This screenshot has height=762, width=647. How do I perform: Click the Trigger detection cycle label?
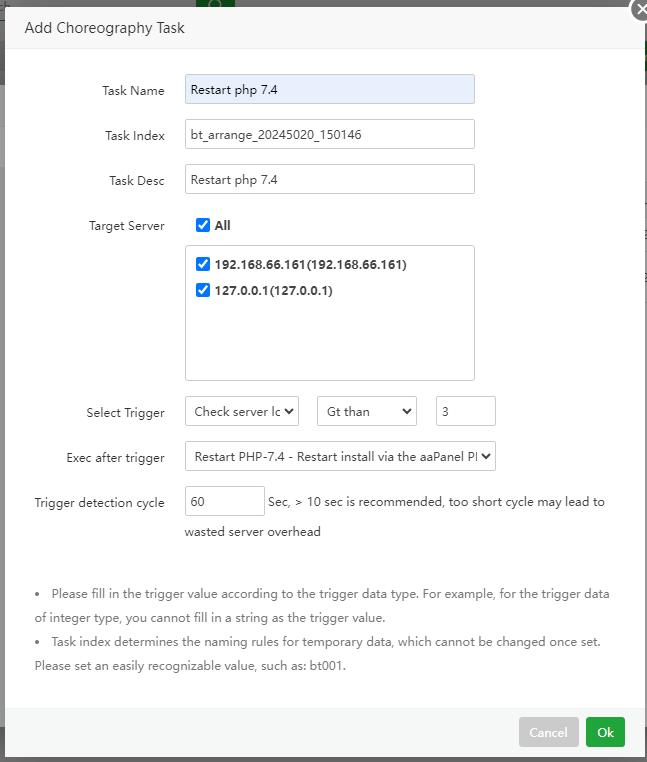[99, 502]
